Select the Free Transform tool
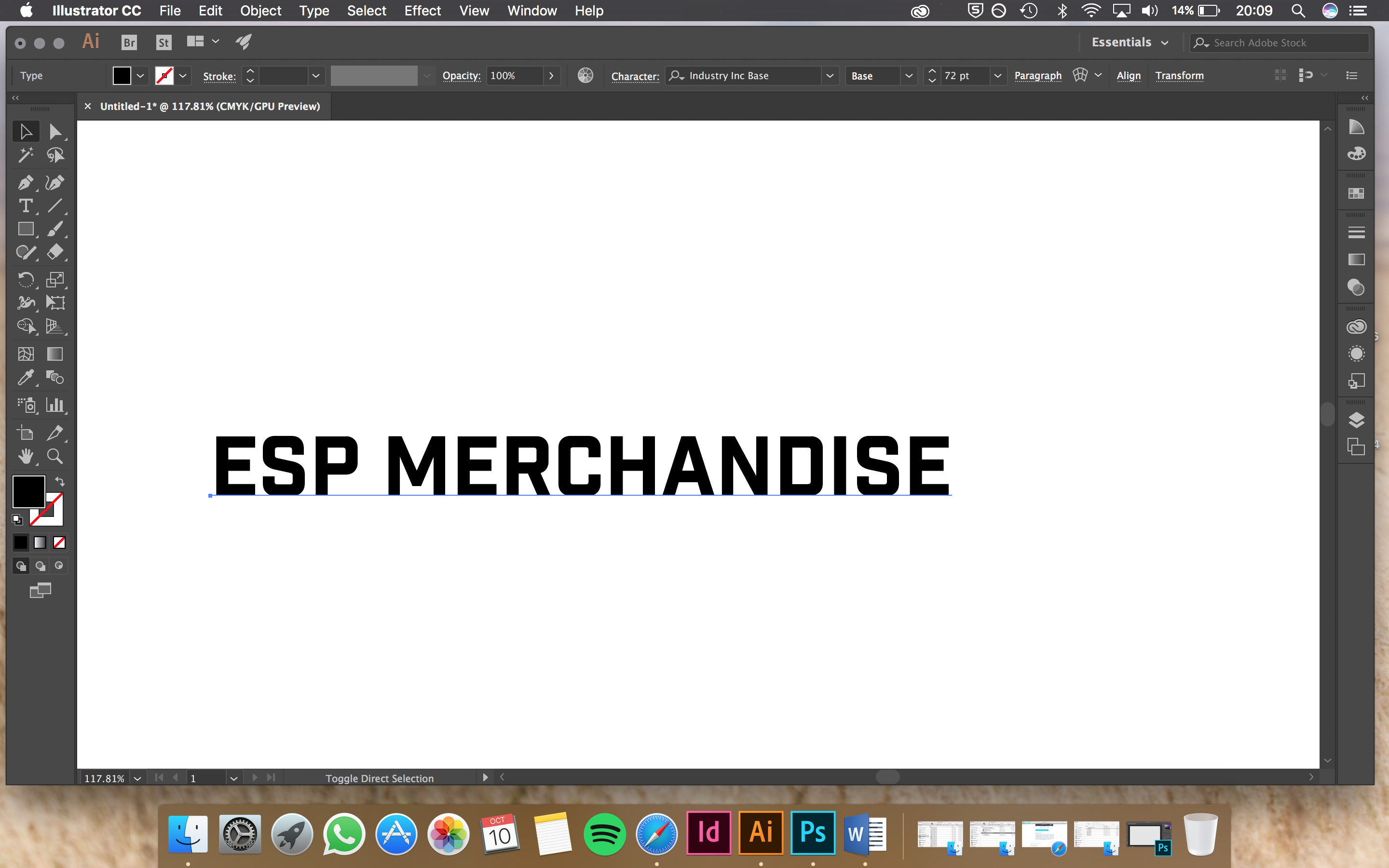Screen dimensions: 1389x868 (x=55, y=302)
